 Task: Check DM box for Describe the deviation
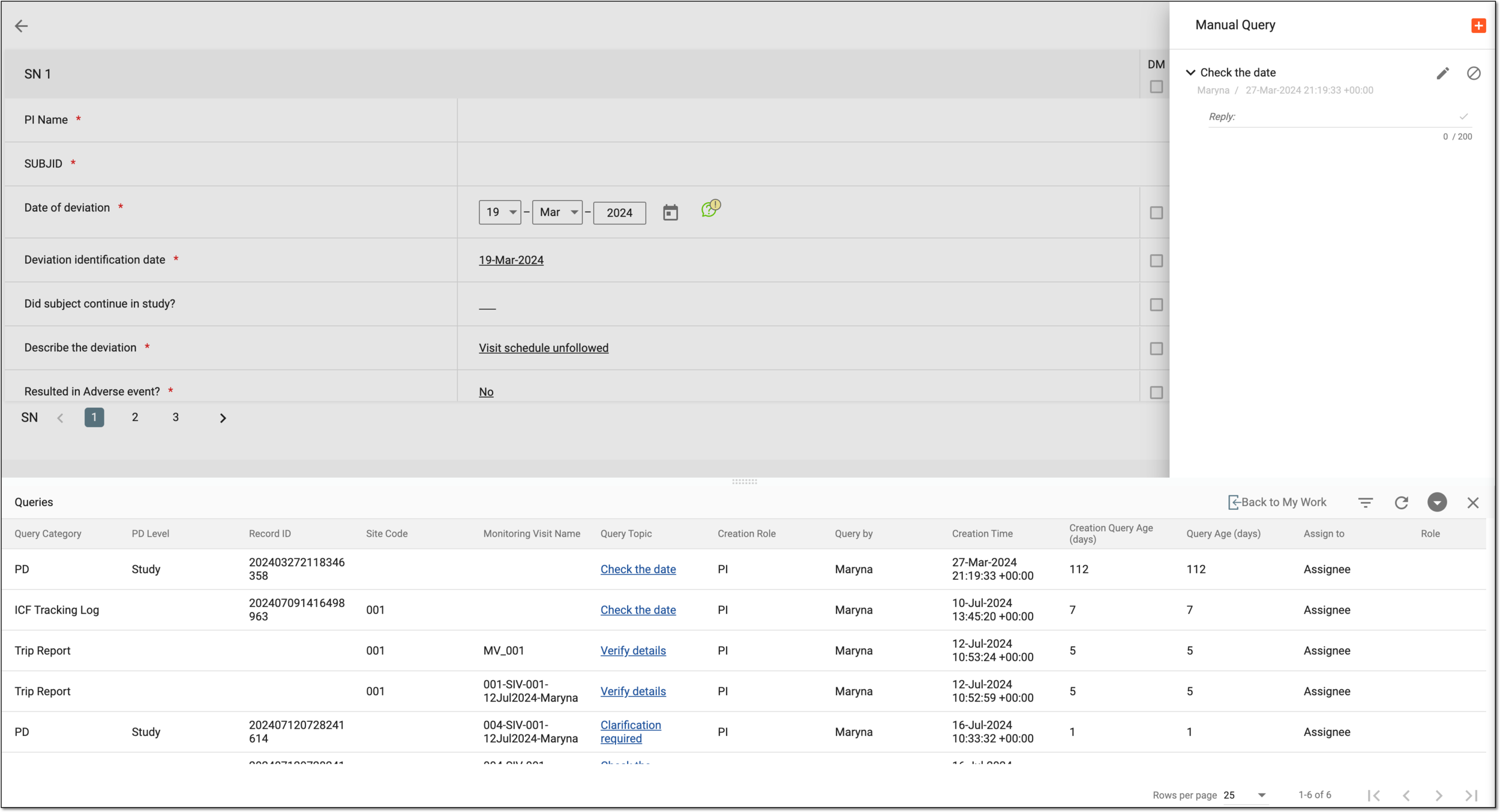(x=1156, y=348)
